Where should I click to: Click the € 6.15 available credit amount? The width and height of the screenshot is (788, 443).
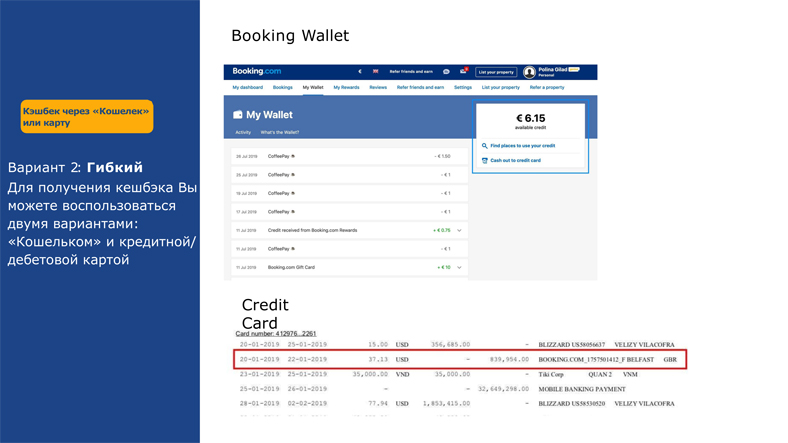coord(531,119)
